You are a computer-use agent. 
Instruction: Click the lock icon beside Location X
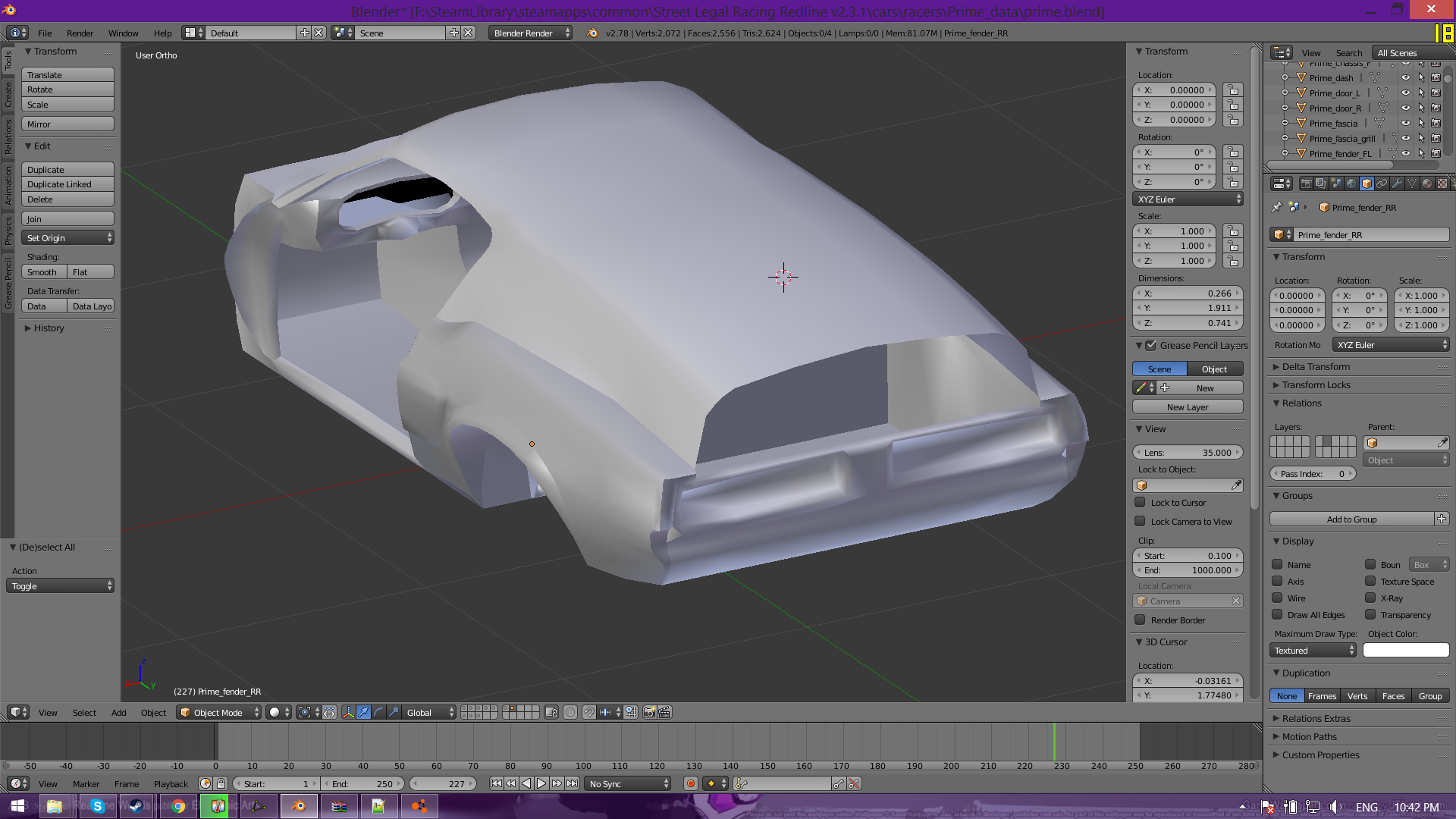(x=1233, y=89)
